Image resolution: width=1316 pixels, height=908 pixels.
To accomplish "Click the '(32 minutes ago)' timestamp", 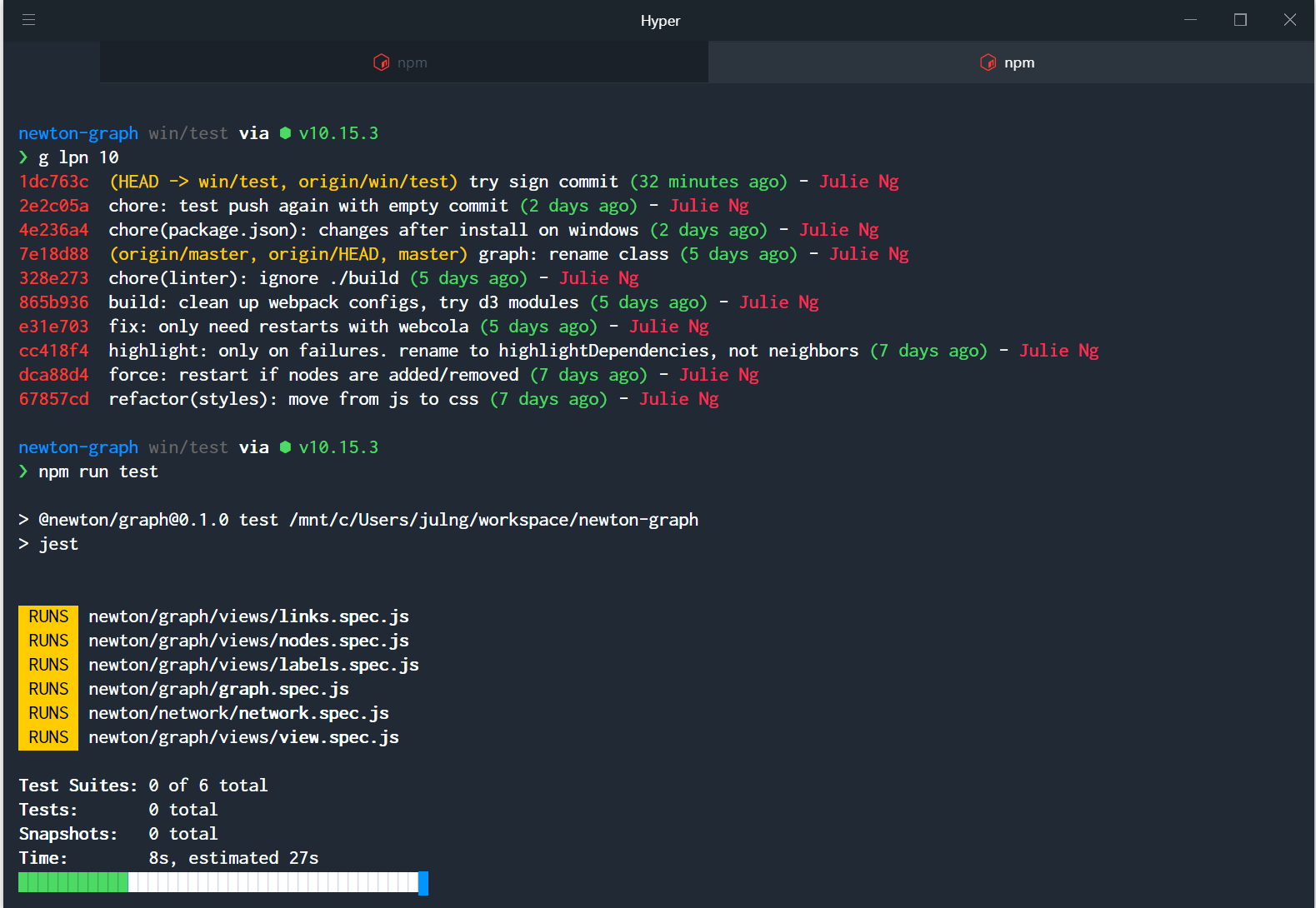I will pos(708,182).
